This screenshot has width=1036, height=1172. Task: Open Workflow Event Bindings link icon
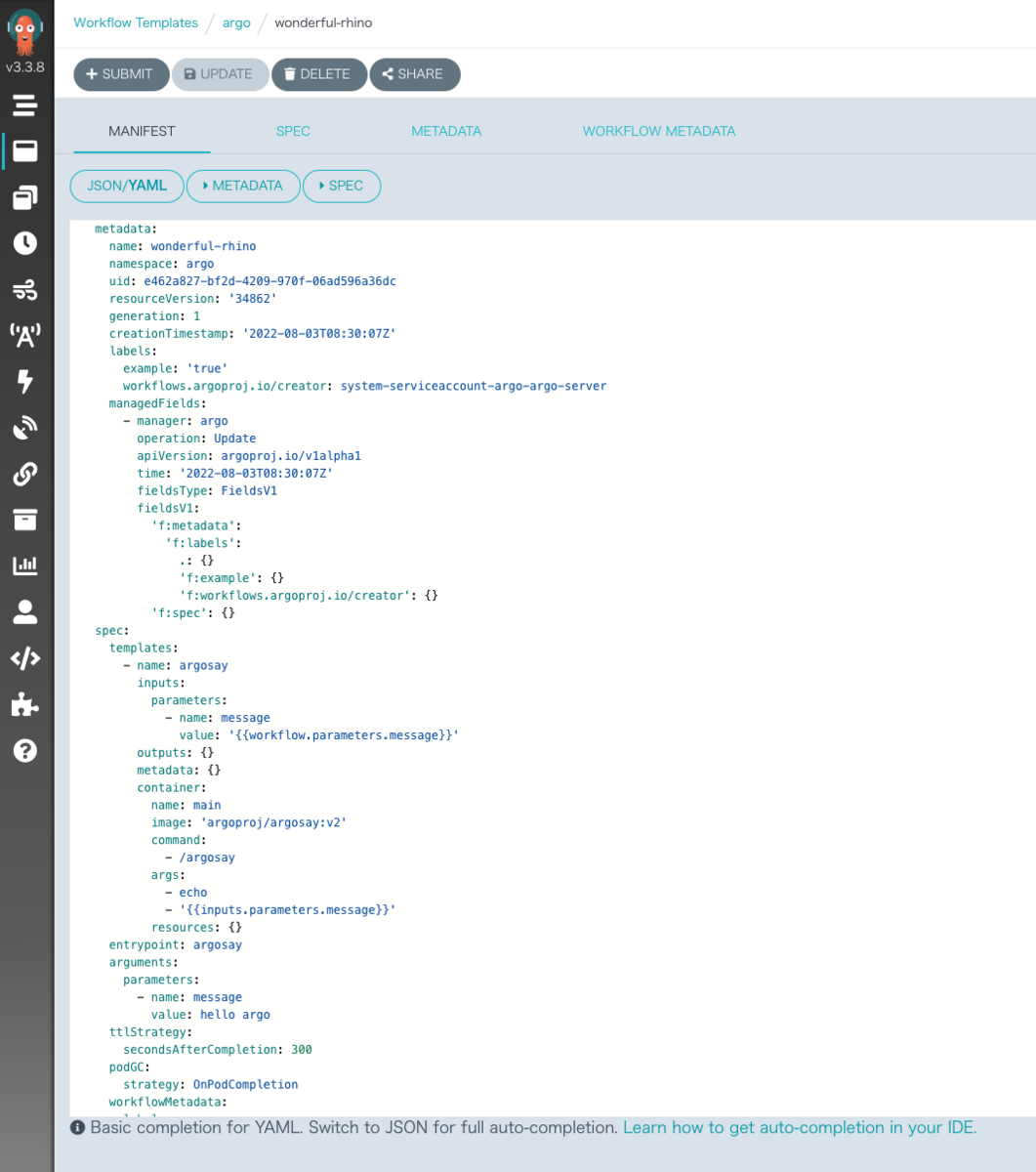coord(25,475)
